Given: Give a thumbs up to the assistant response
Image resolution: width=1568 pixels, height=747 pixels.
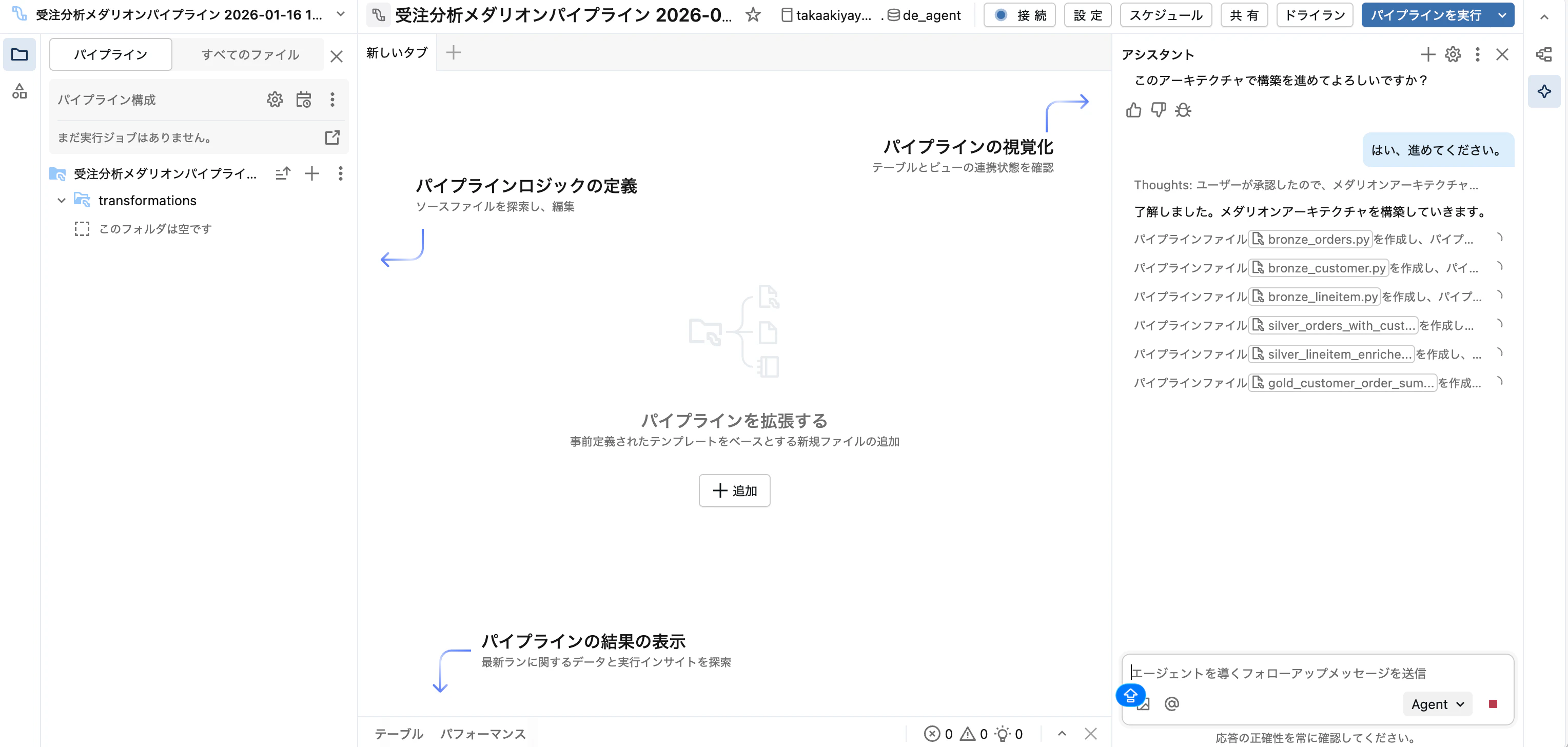Looking at the screenshot, I should click(x=1133, y=110).
